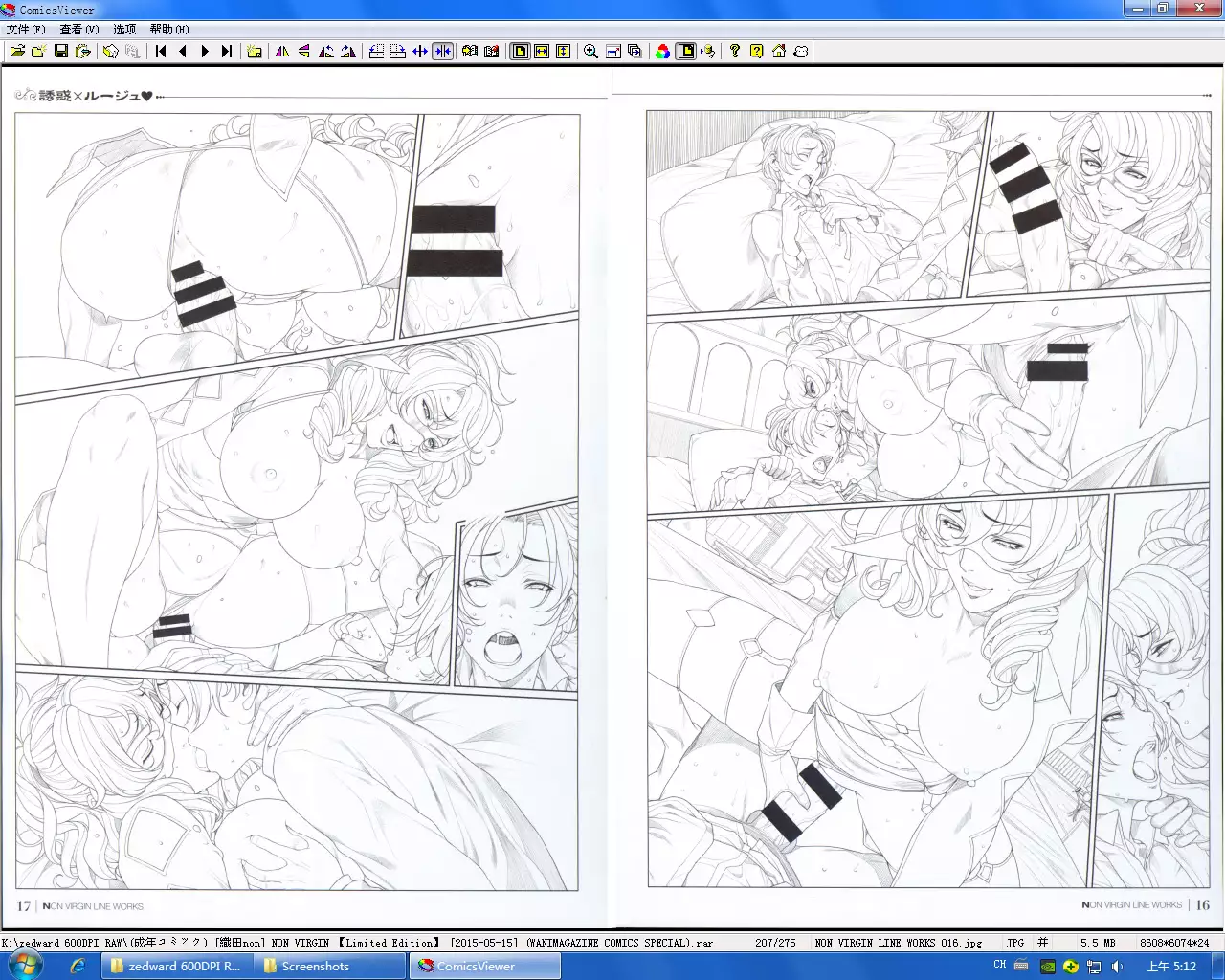This screenshot has height=980, width=1225.
Task: Click the open file folder icon
Action: point(17,52)
